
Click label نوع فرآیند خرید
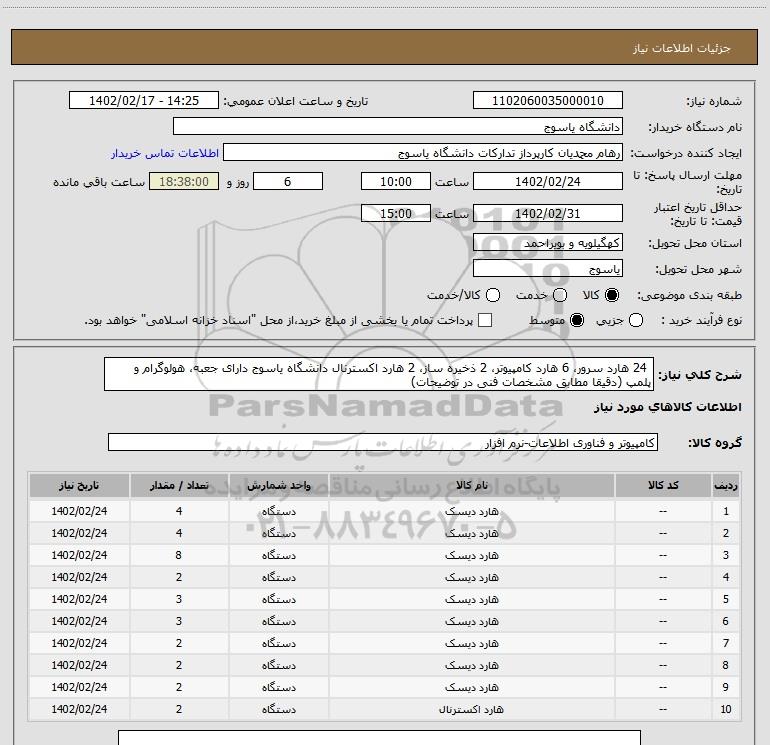(x=702, y=320)
